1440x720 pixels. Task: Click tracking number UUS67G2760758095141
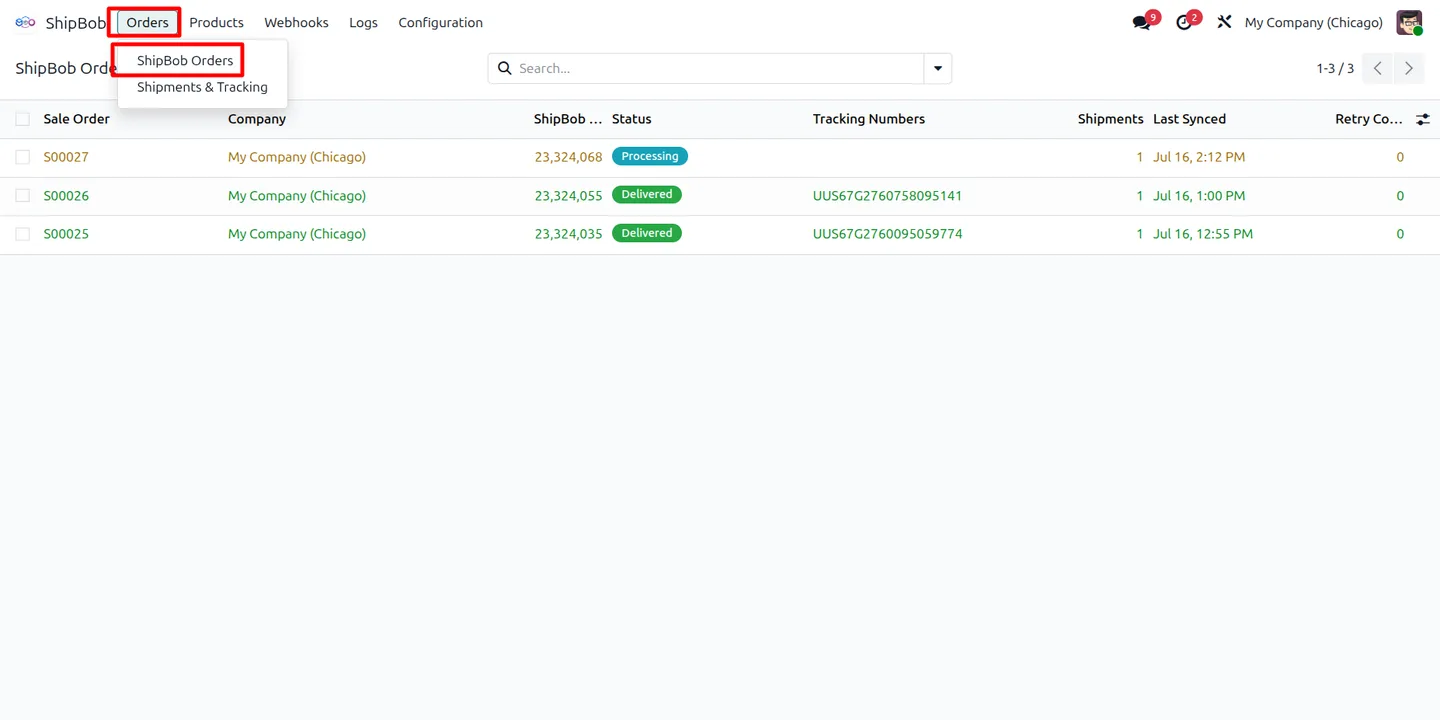887,196
